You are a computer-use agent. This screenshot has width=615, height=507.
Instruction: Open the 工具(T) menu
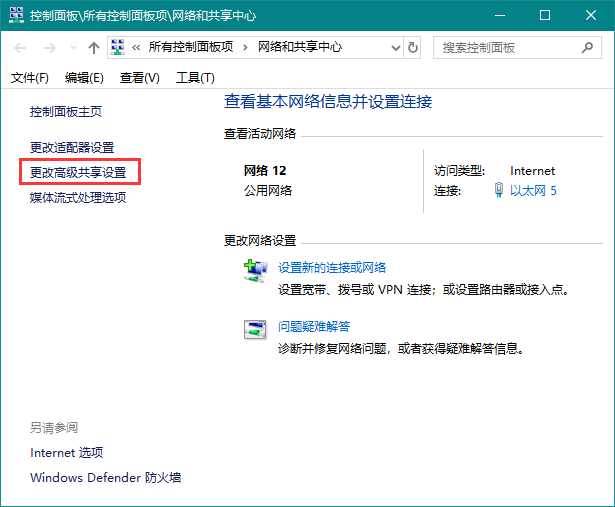point(195,78)
